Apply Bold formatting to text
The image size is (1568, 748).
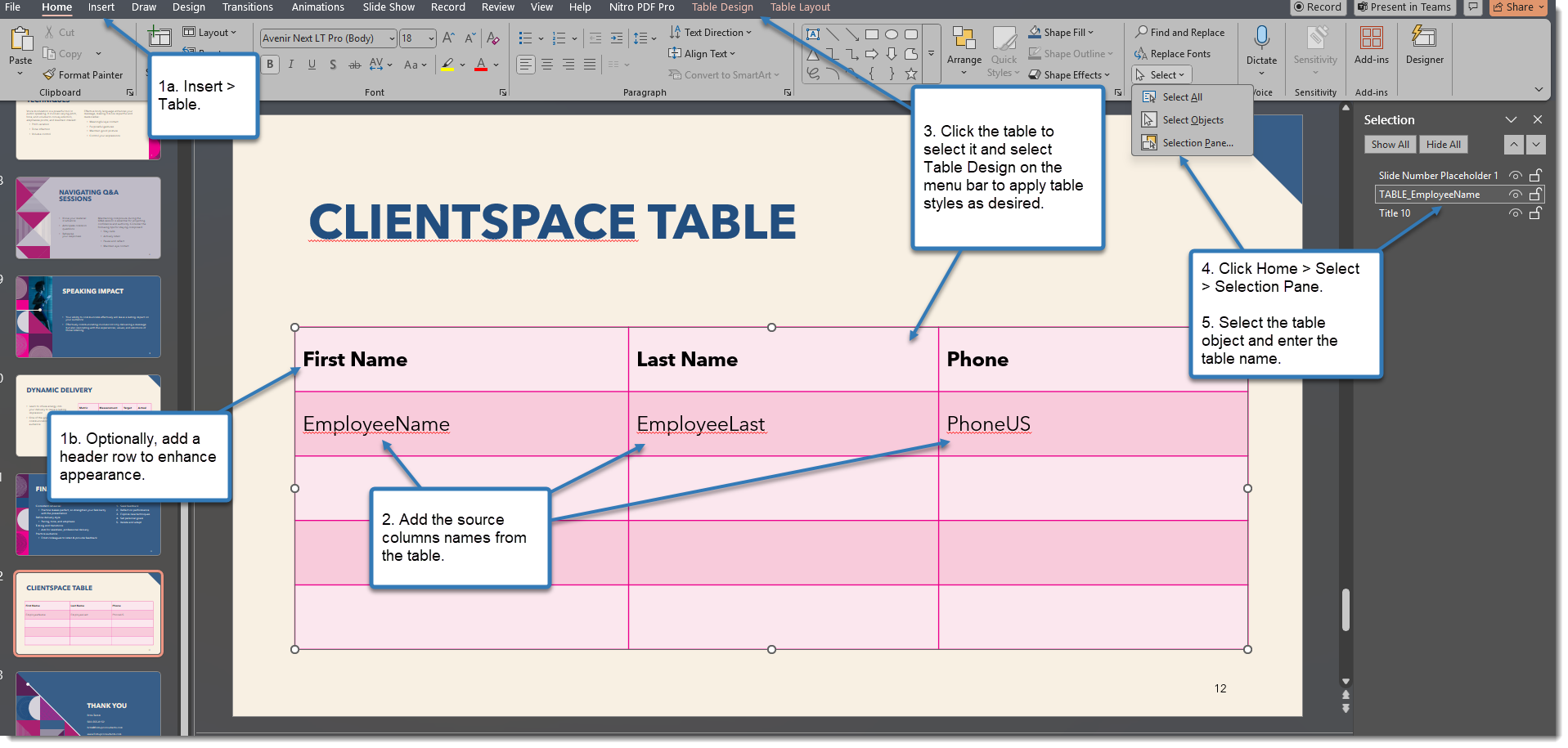point(270,65)
